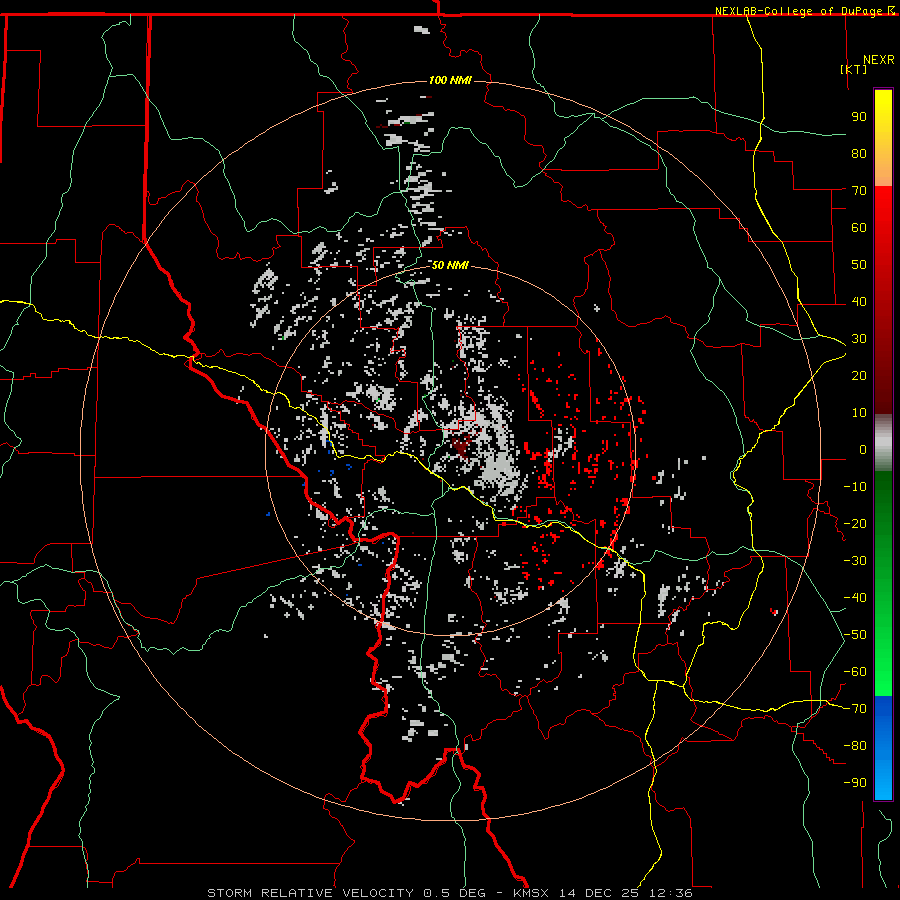This screenshot has height=900, width=900.
Task: Click the STORM RELATIVE VELOCITY caption text
Action: click(x=310, y=893)
